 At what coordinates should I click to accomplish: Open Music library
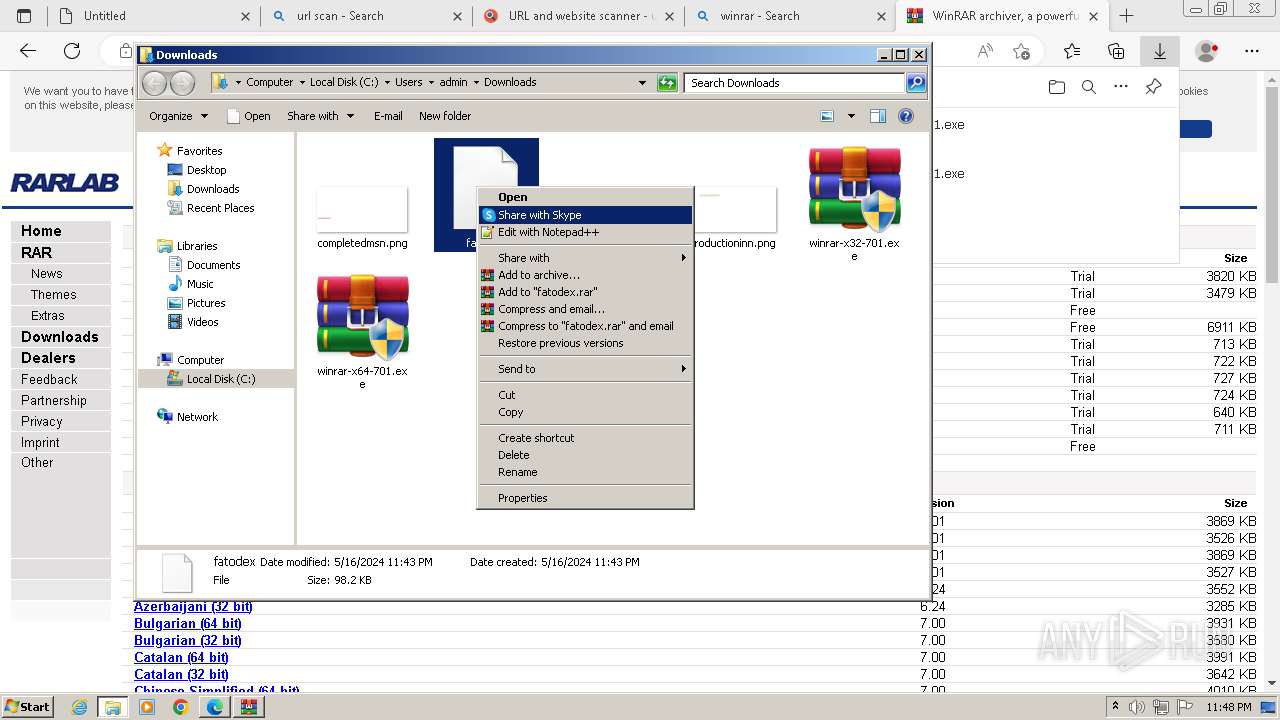[200, 284]
